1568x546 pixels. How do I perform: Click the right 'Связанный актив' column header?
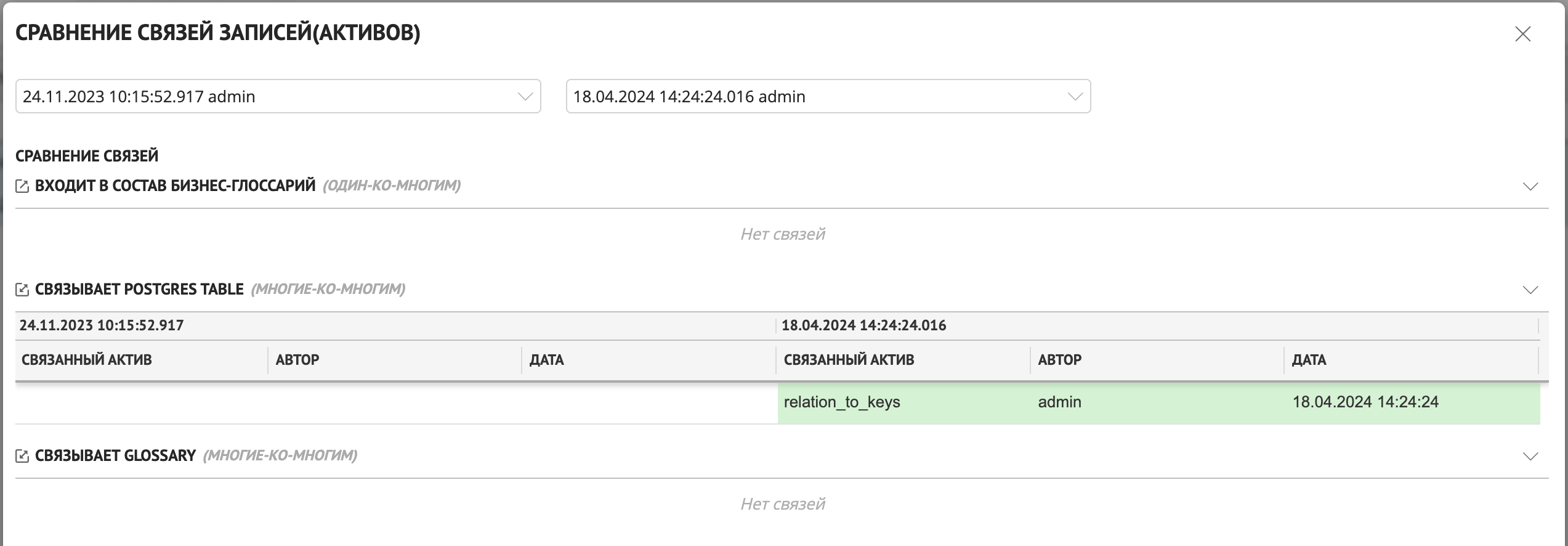pyautogui.click(x=849, y=360)
